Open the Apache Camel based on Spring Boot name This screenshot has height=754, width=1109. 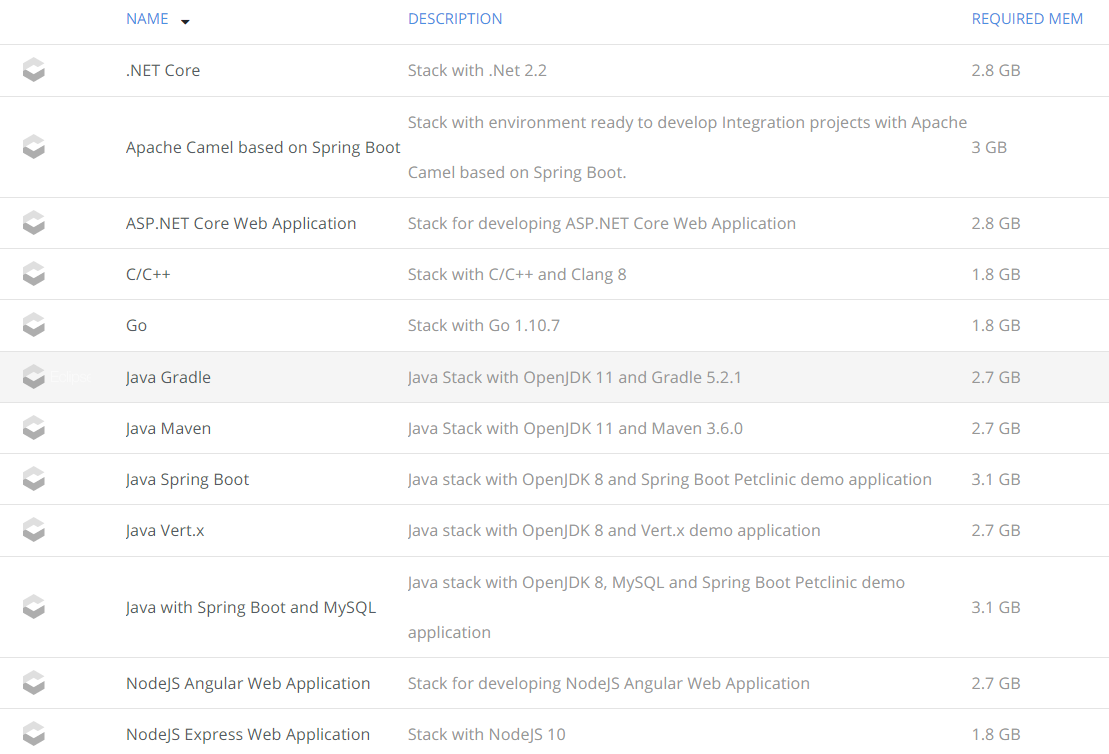click(263, 148)
